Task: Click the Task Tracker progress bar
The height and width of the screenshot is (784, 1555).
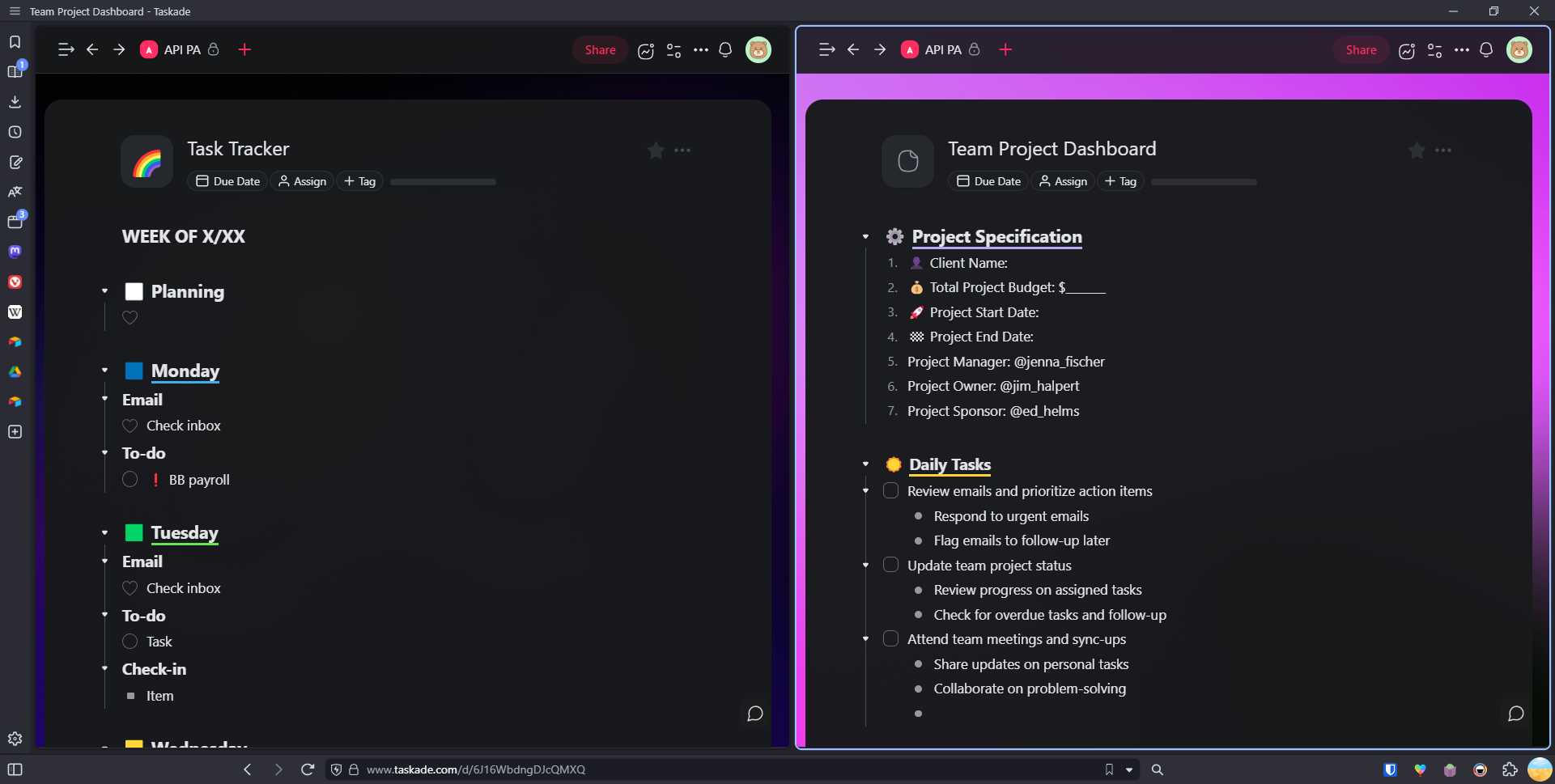Action: pos(443,182)
